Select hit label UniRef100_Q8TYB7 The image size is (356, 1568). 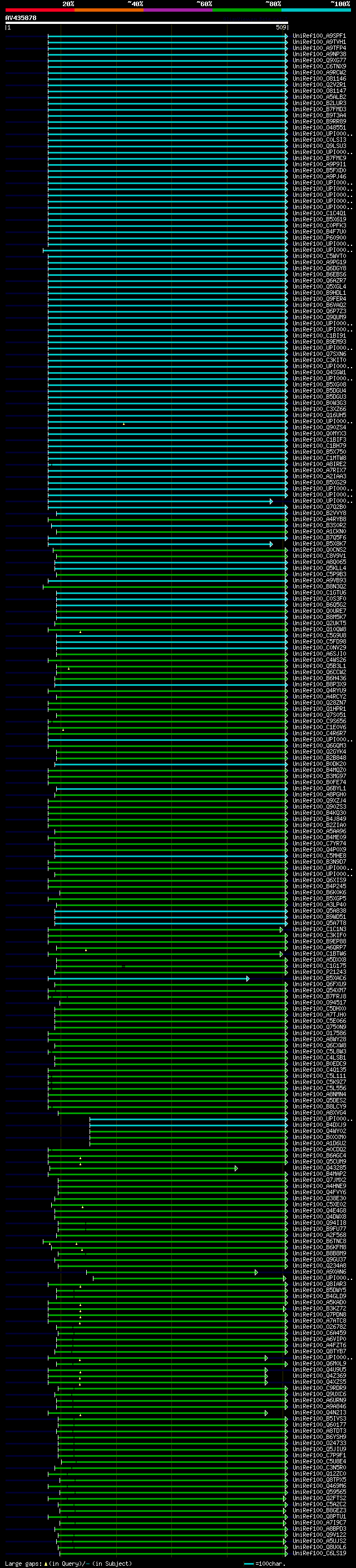tap(319, 1351)
